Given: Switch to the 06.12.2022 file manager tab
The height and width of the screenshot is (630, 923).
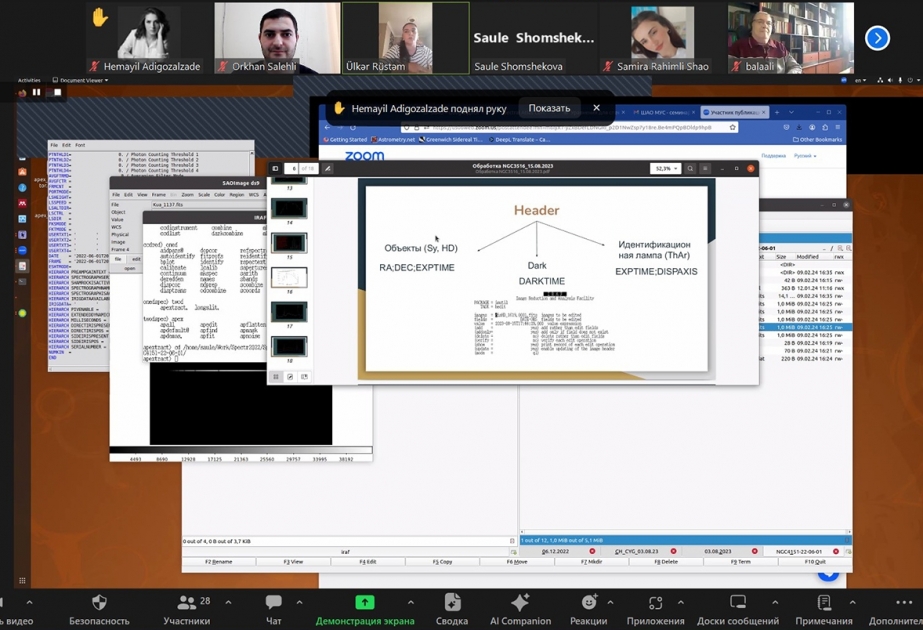Looking at the screenshot, I should point(555,552).
